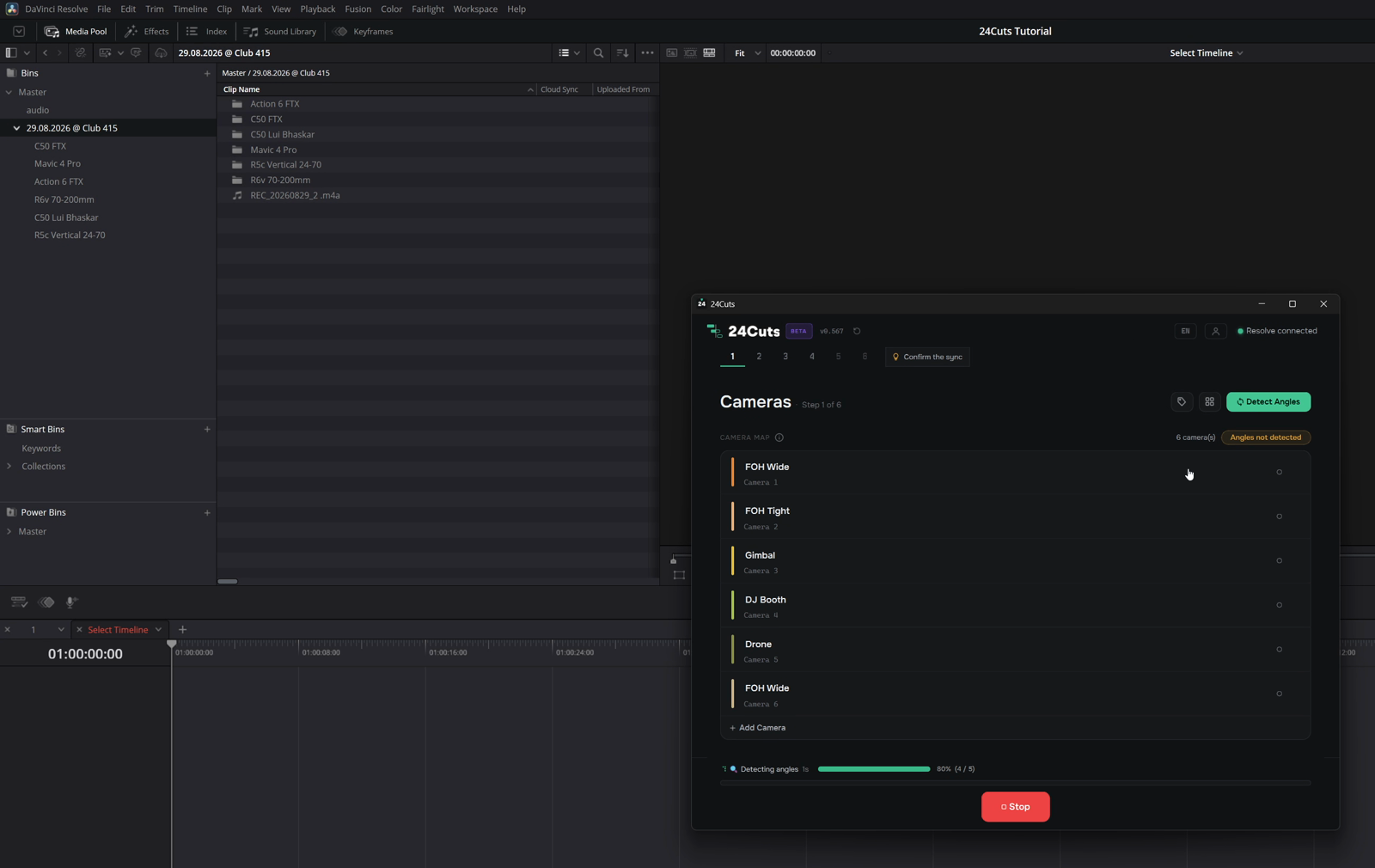Open the red Select Timeline tab dropdown
1375x868 pixels.
click(158, 630)
